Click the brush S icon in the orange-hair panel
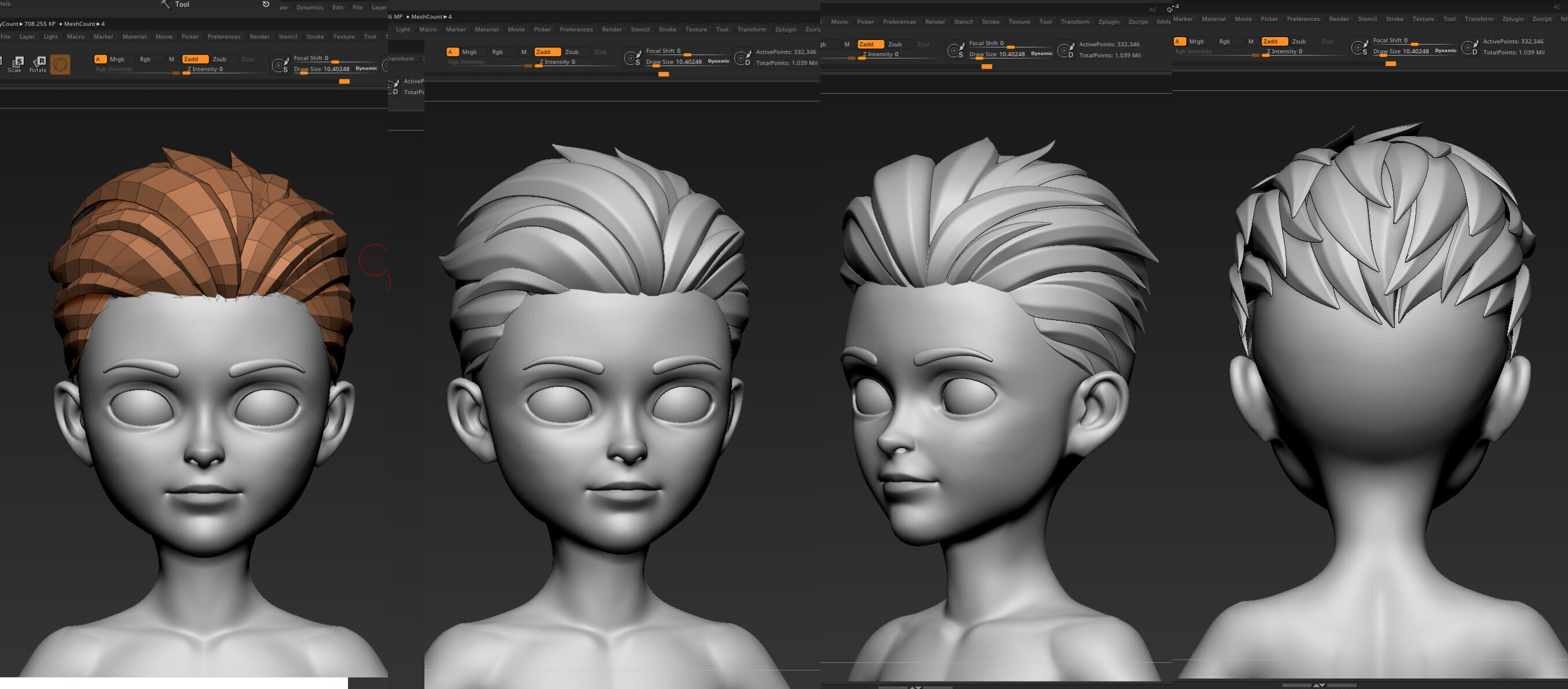The image size is (1568, 689). 280,64
